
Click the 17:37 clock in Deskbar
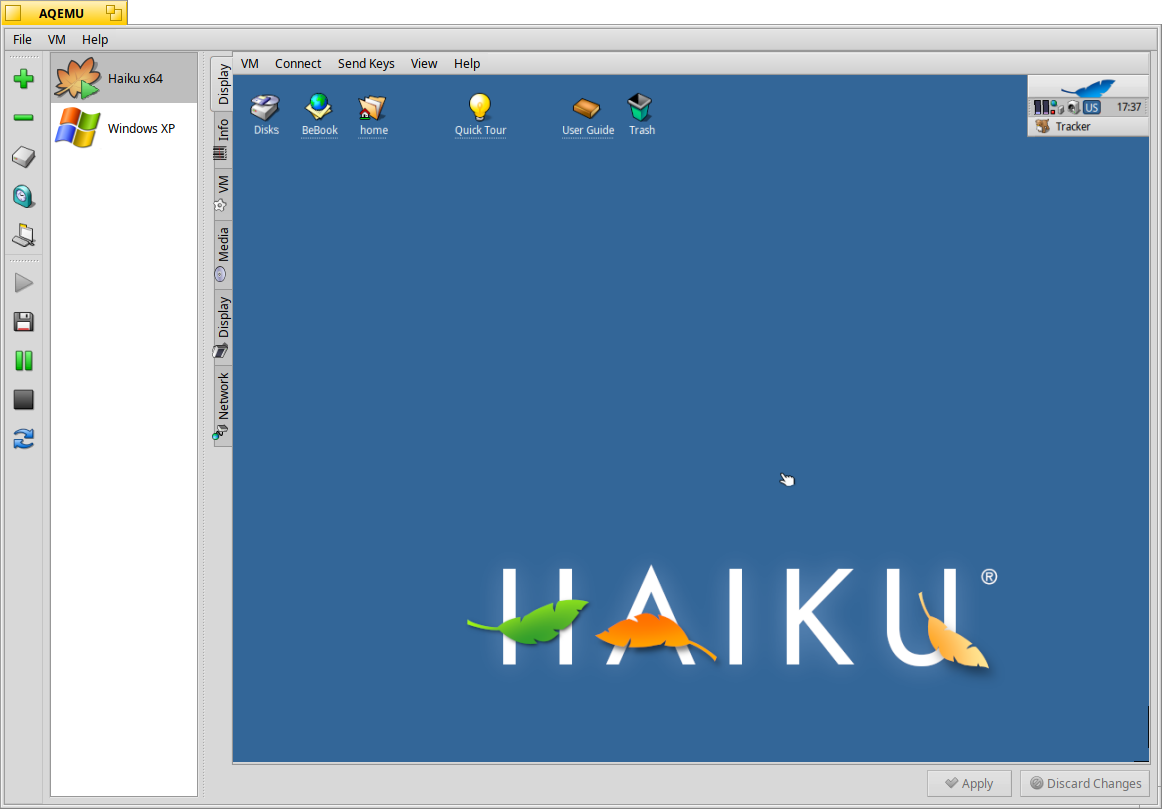[1129, 107]
